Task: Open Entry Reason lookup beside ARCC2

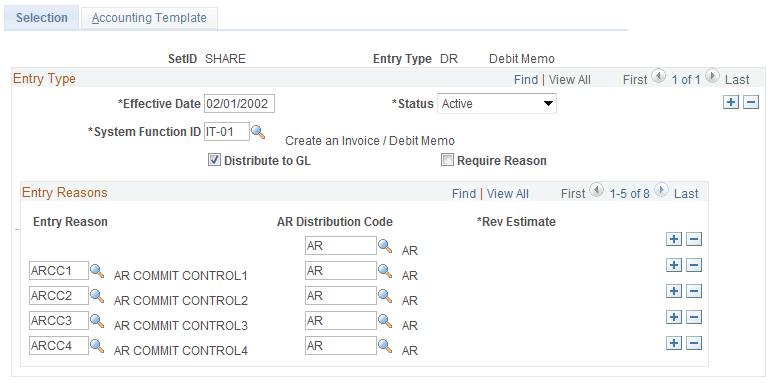Action: click(x=97, y=296)
